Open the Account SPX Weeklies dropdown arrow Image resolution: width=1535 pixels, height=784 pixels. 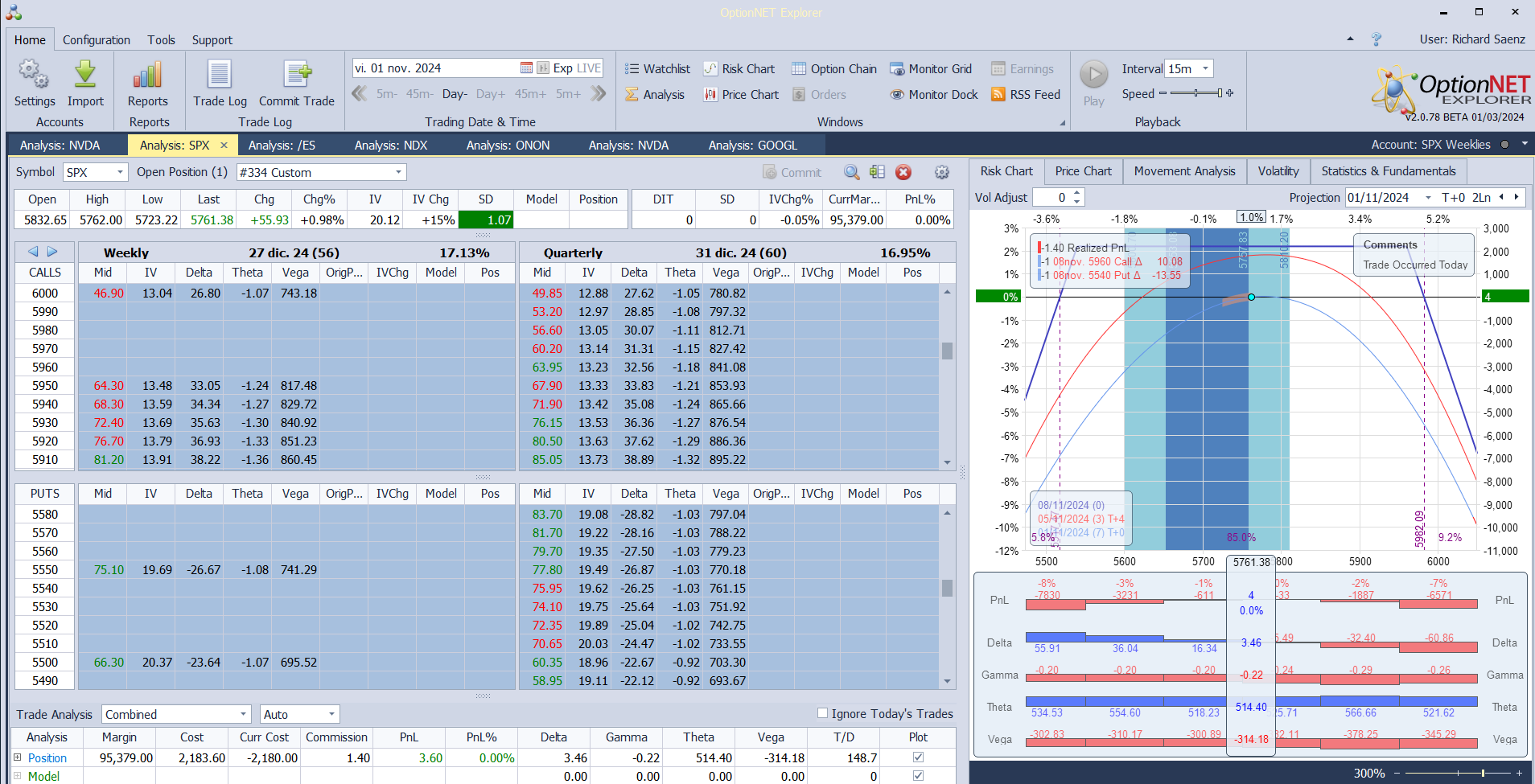(x=1525, y=145)
